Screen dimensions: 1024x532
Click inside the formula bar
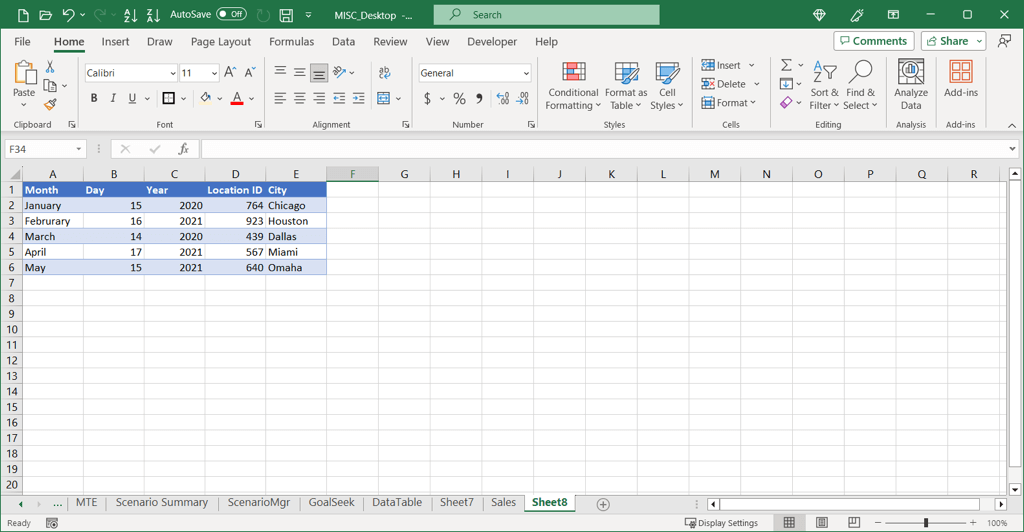(600, 149)
